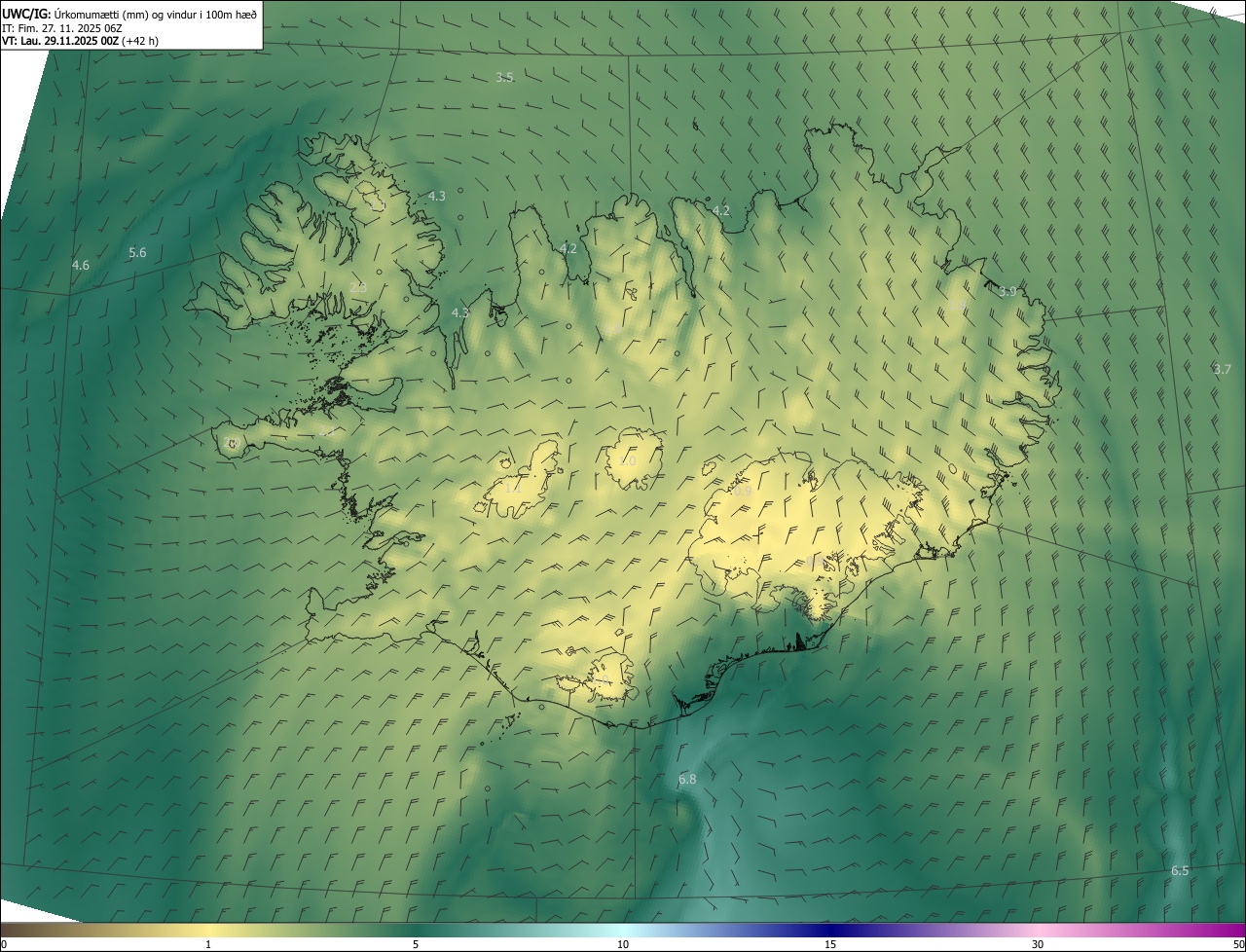Click the 3.9 value label on the map
This screenshot has width=1246, height=952.
click(1008, 291)
